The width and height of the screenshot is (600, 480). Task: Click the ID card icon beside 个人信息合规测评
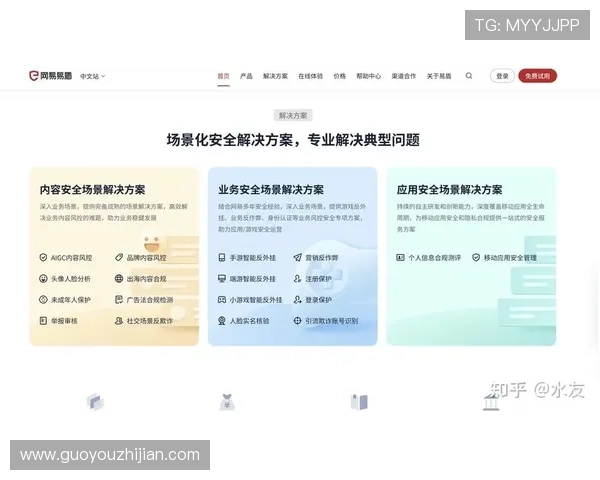tap(400, 257)
